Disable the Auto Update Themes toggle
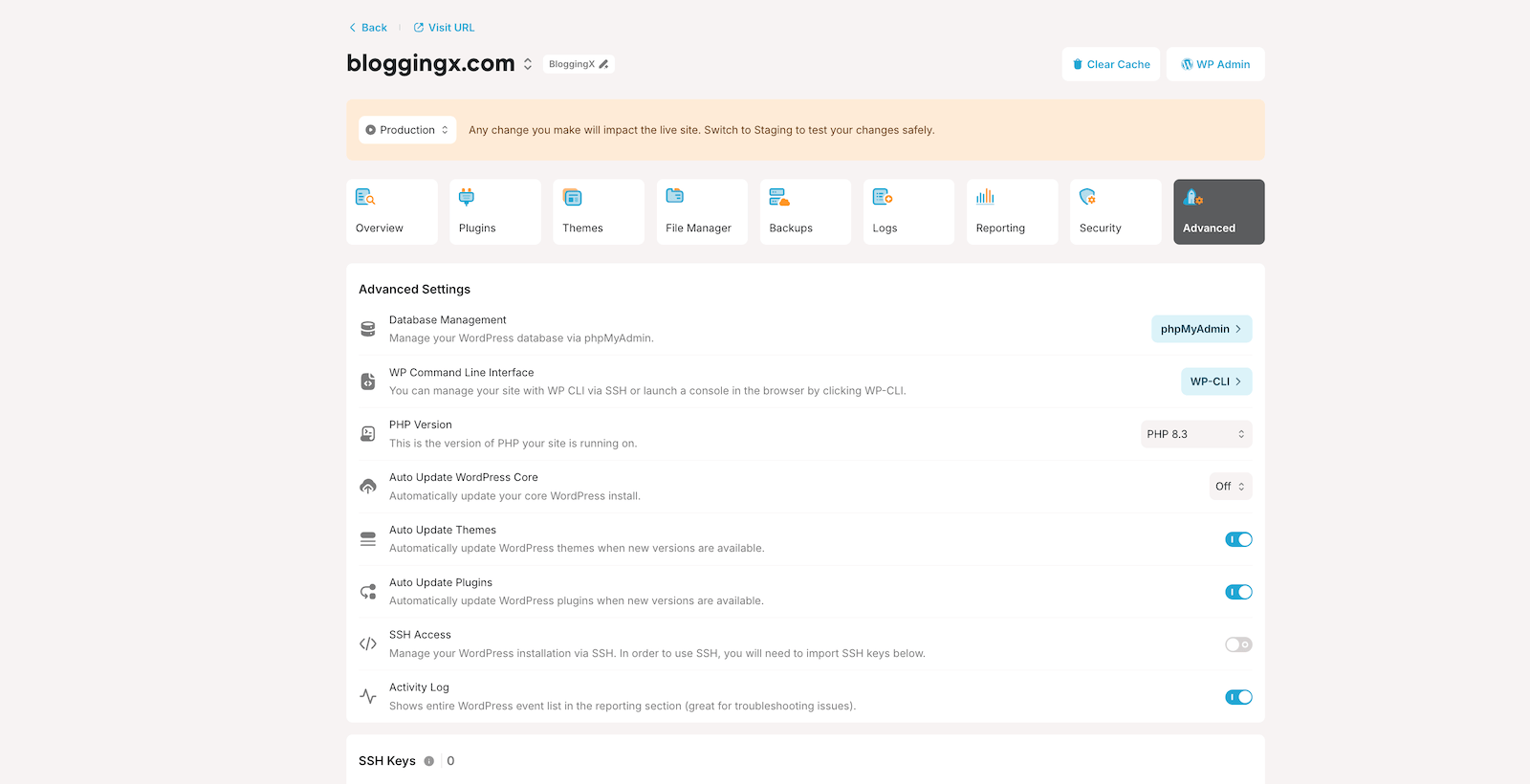 (1238, 539)
